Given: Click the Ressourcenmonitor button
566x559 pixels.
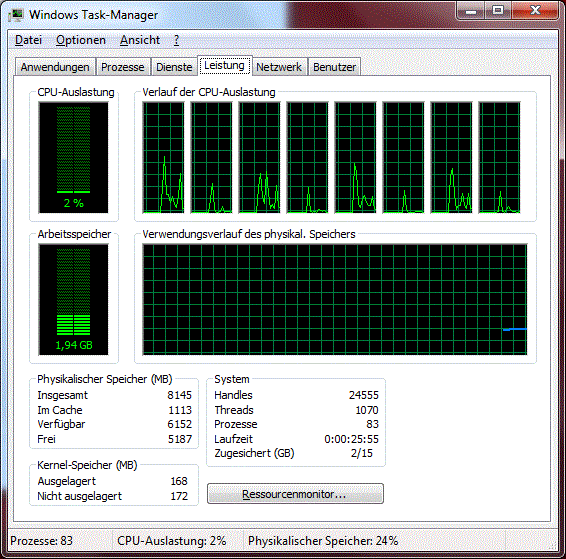Looking at the screenshot, I should click(x=295, y=494).
